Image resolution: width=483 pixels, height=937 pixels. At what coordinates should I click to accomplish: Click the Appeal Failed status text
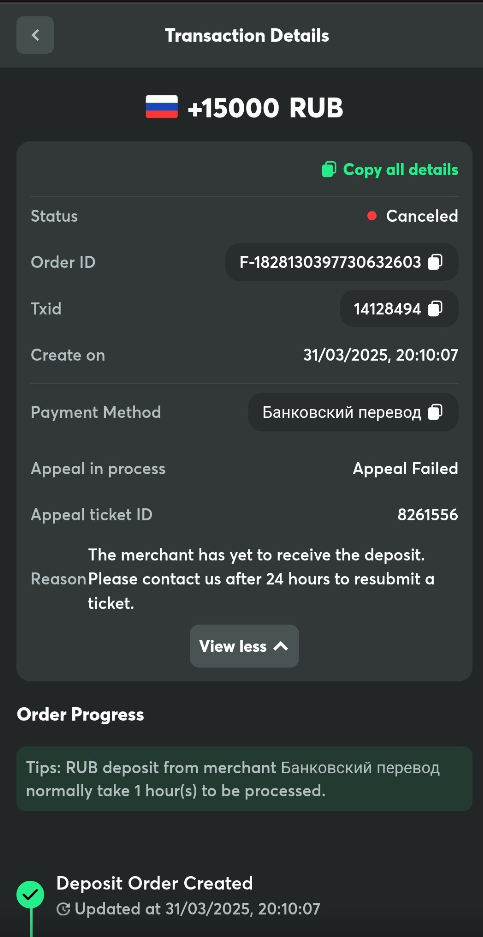coord(405,468)
